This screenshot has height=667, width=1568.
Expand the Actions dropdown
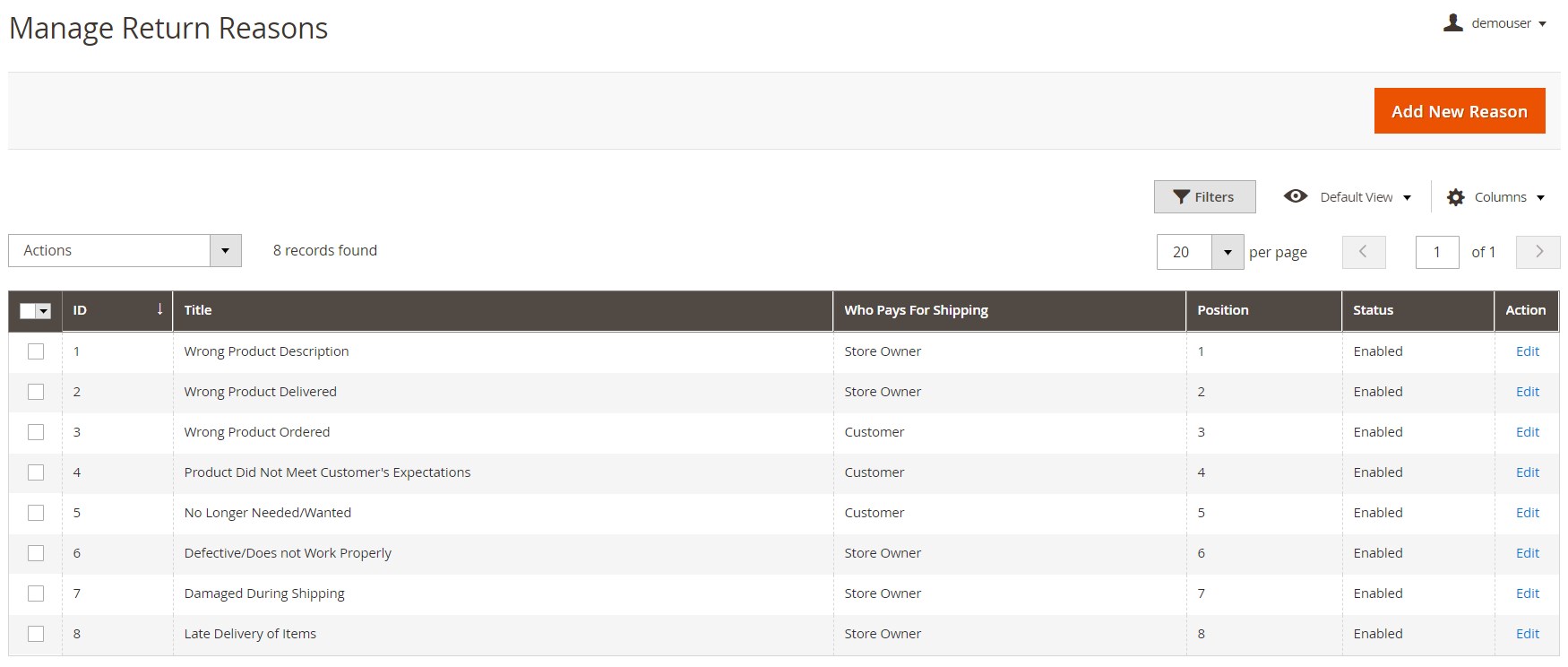point(225,251)
